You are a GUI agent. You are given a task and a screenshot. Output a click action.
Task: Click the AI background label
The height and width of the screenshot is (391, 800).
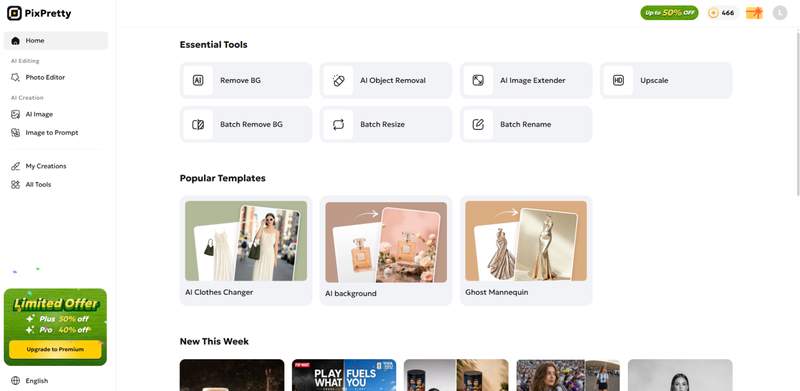pyautogui.click(x=351, y=294)
